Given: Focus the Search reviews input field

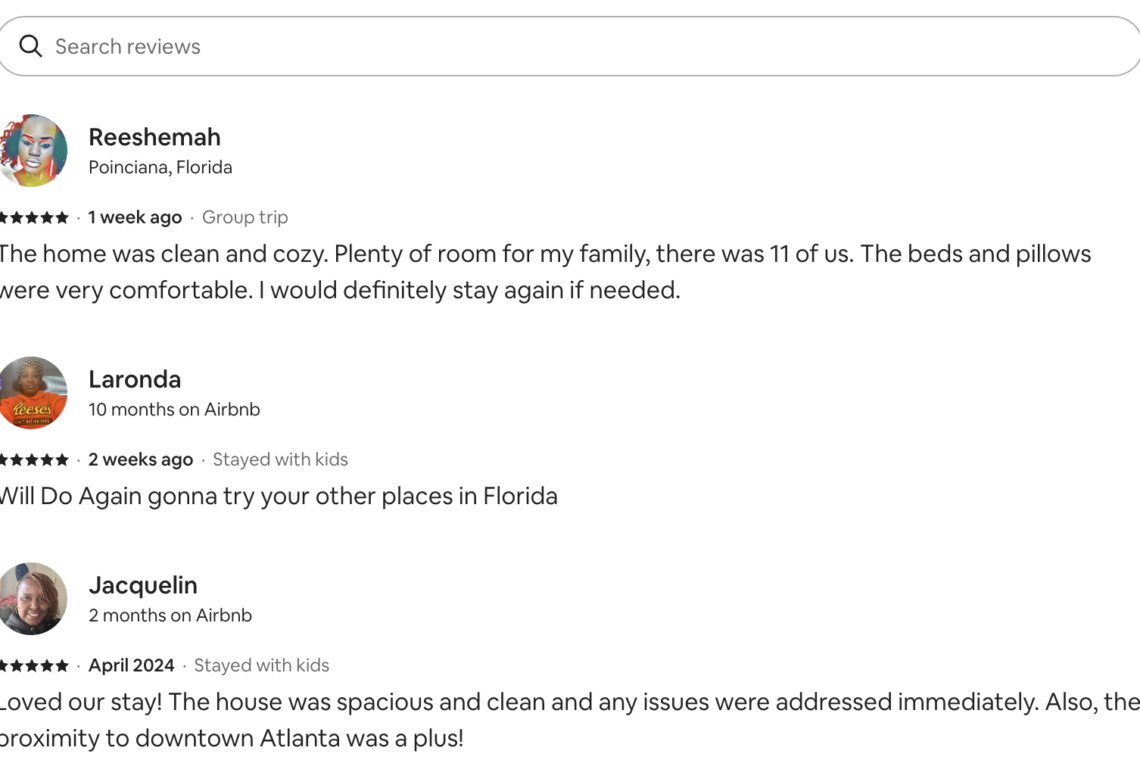Looking at the screenshot, I should (x=580, y=46).
